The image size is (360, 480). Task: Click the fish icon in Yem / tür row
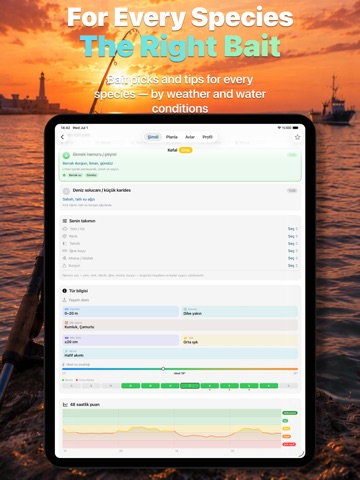pyautogui.click(x=65, y=229)
